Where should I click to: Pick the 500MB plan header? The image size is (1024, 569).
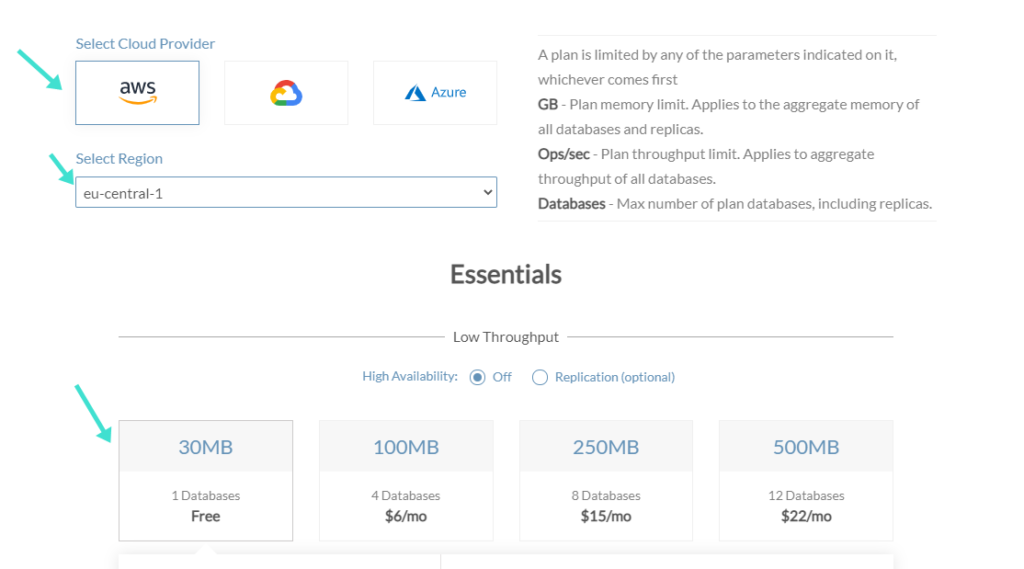[x=805, y=447]
